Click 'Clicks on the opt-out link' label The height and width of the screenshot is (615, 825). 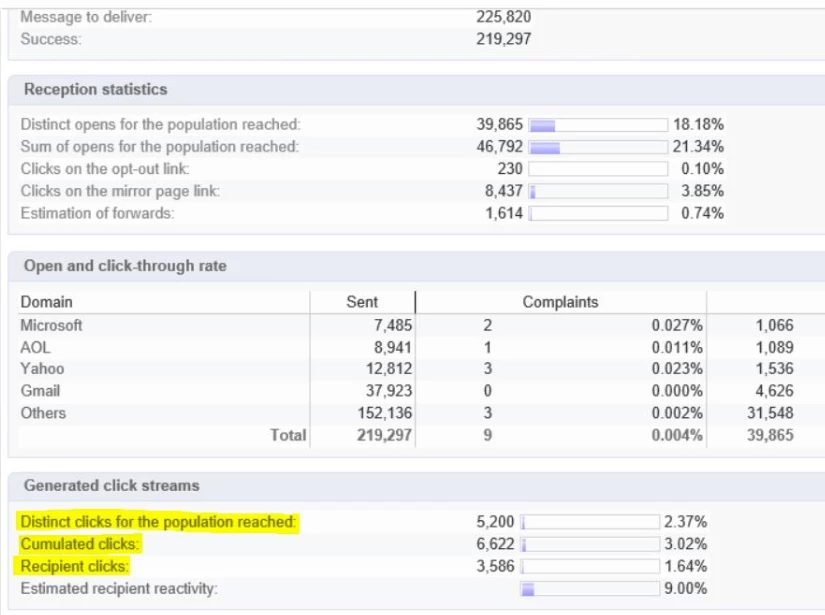coord(105,168)
